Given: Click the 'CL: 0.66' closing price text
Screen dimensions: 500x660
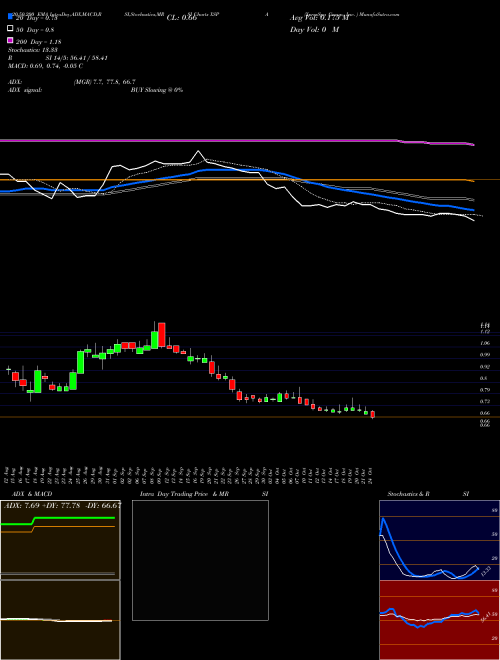Looking at the screenshot, I should click(x=182, y=18).
